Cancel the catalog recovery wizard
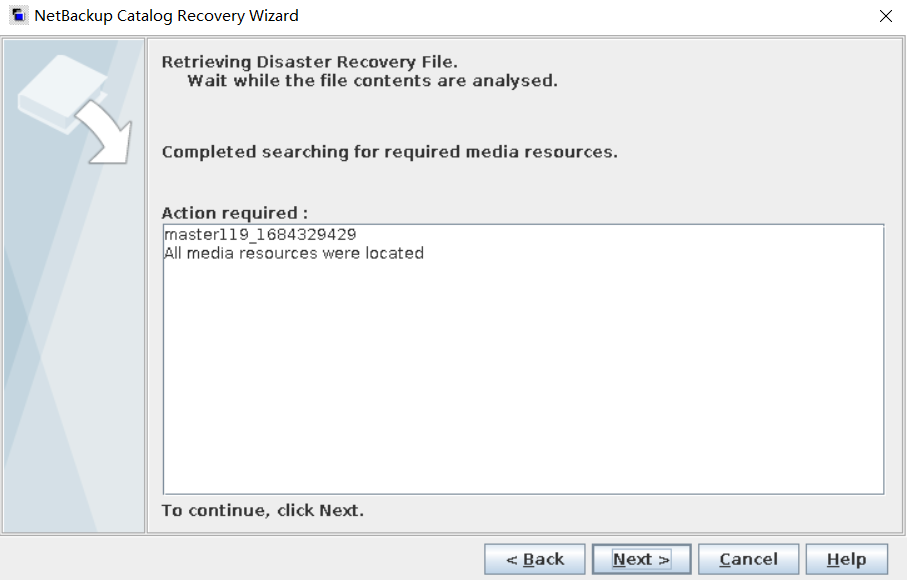The height and width of the screenshot is (580, 907). pos(748,559)
